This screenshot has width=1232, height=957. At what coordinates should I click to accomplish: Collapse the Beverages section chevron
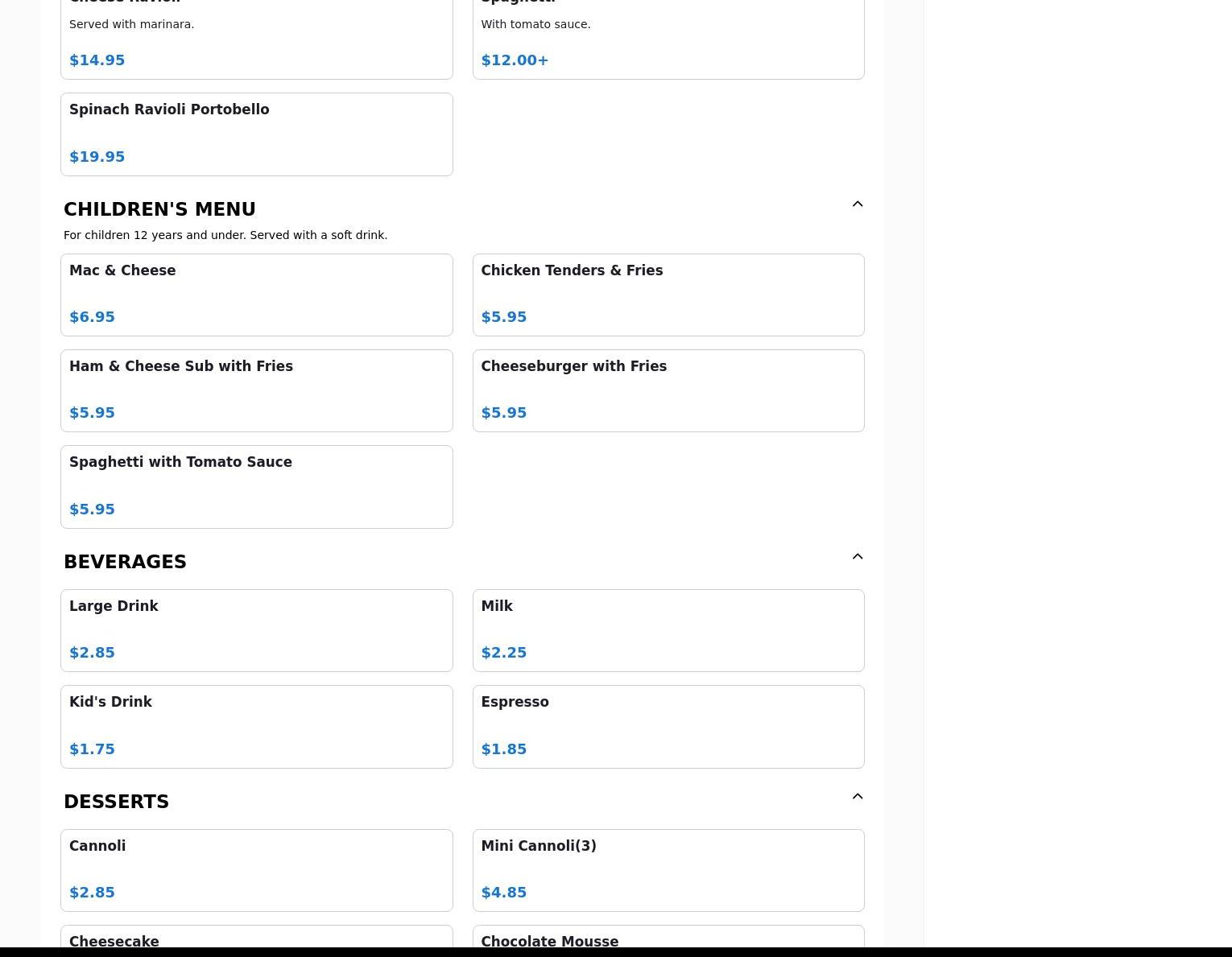click(858, 557)
